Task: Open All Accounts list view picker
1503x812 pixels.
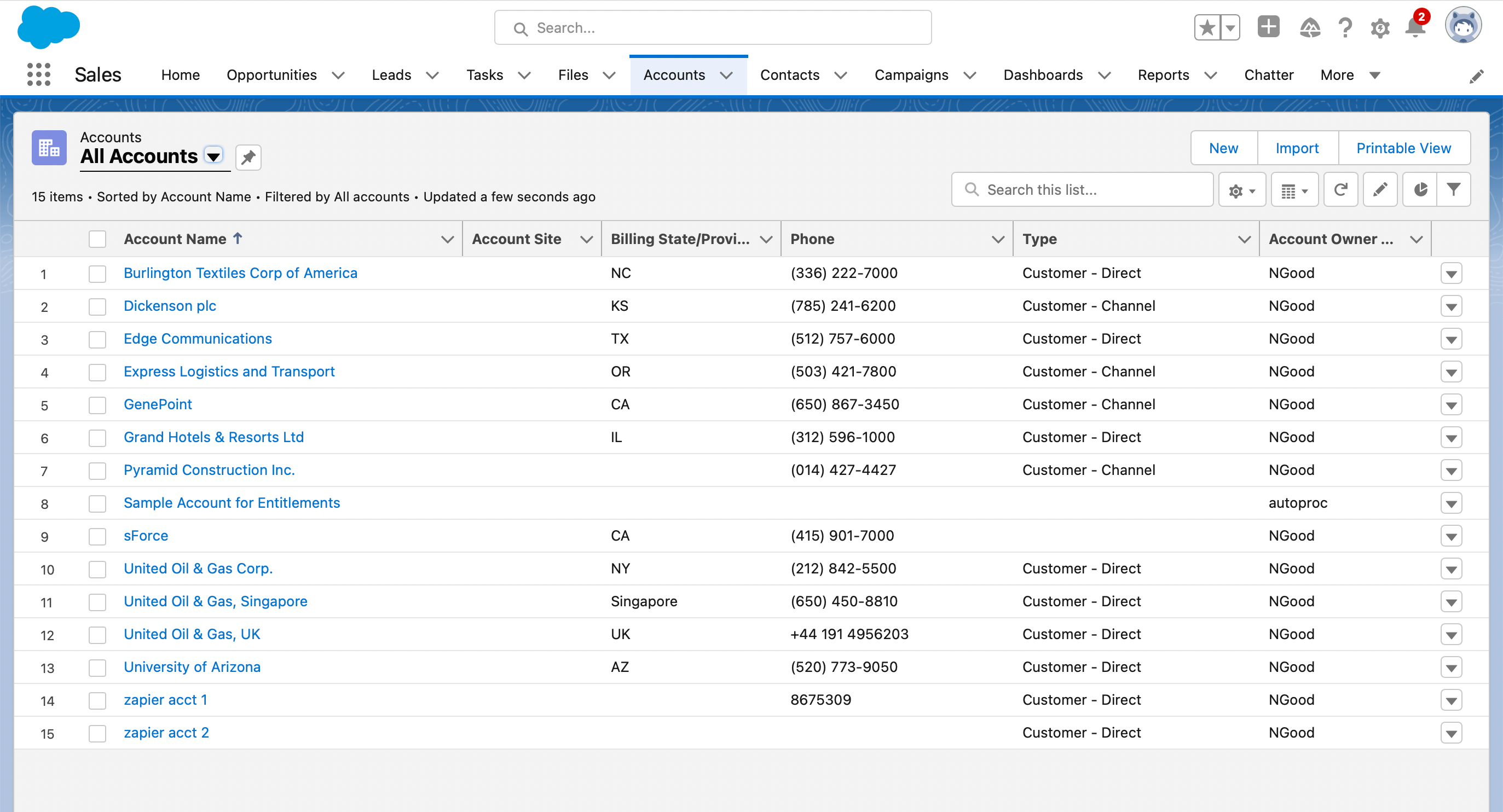Action: (x=213, y=156)
